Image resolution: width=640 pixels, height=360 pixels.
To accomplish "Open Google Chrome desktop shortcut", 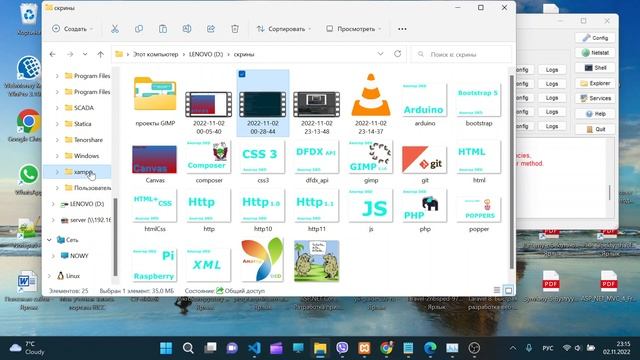I will tap(28, 125).
